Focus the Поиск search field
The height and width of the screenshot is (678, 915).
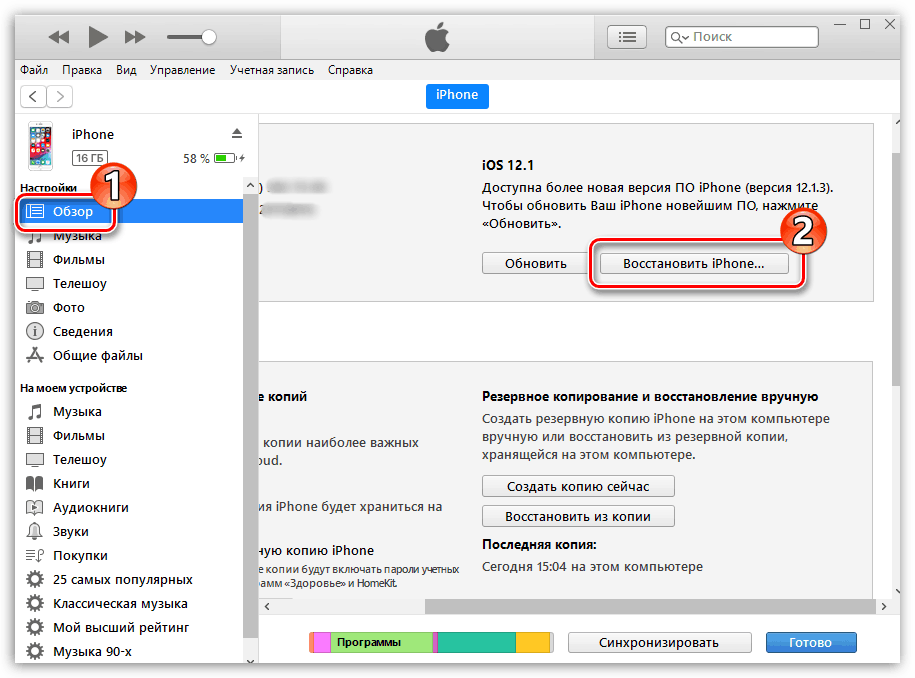coord(742,37)
